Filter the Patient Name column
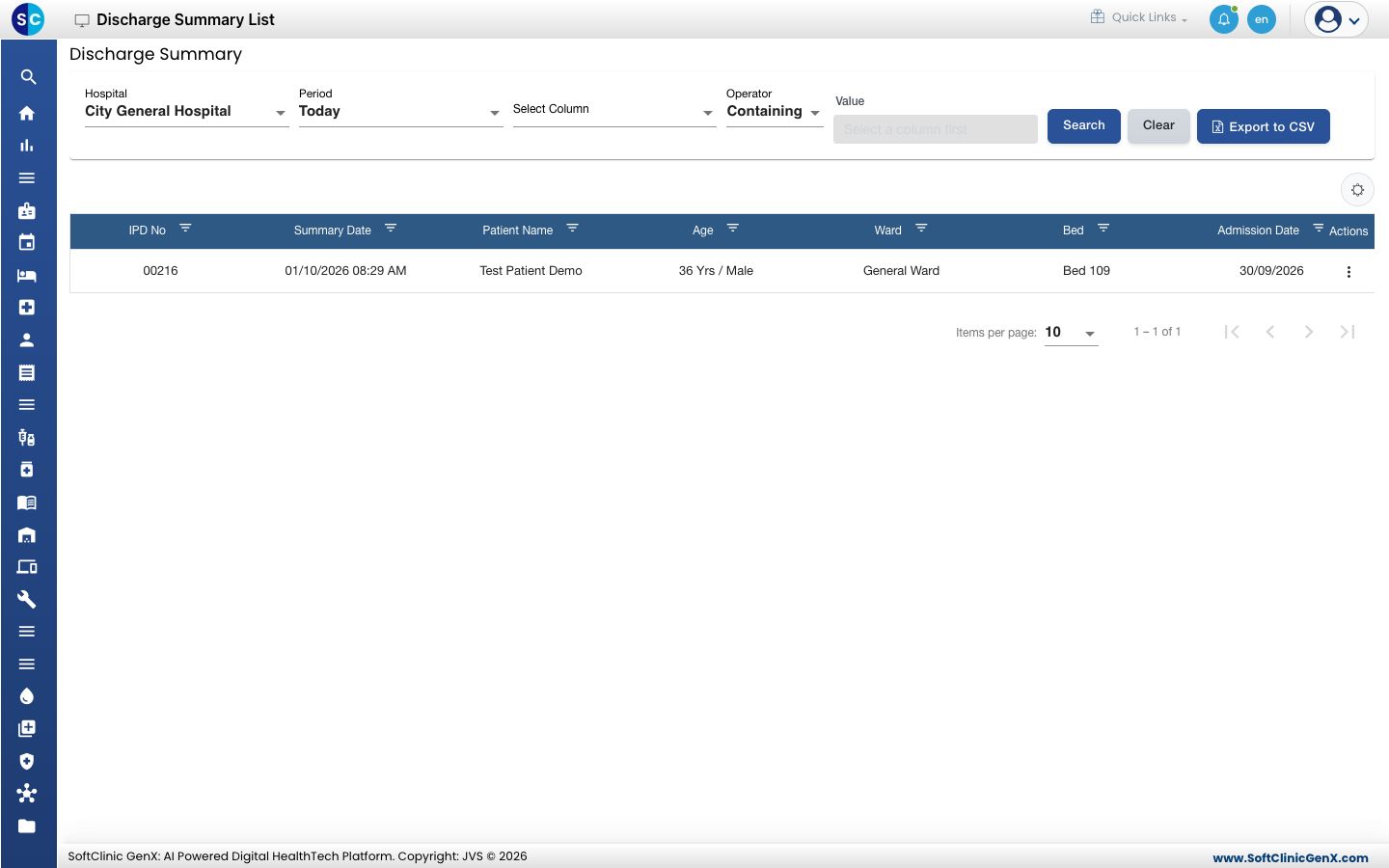Viewport: 1389px width, 868px height. (572, 229)
